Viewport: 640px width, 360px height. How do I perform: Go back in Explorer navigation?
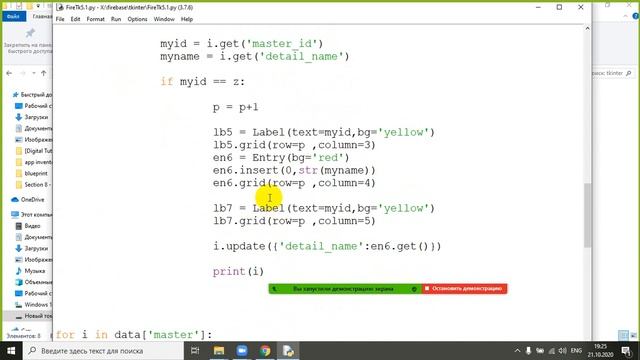coord(9,73)
